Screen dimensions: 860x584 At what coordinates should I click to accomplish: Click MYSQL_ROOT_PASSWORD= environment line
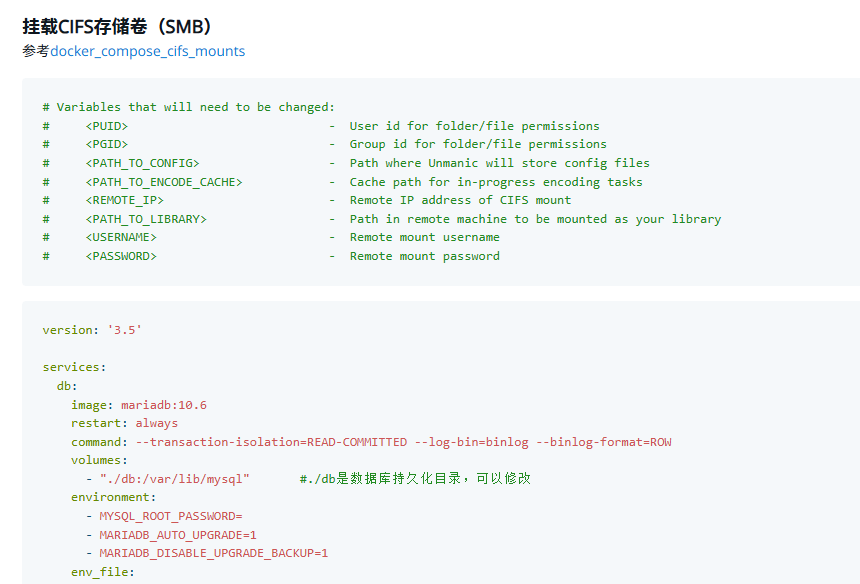pyautogui.click(x=171, y=516)
